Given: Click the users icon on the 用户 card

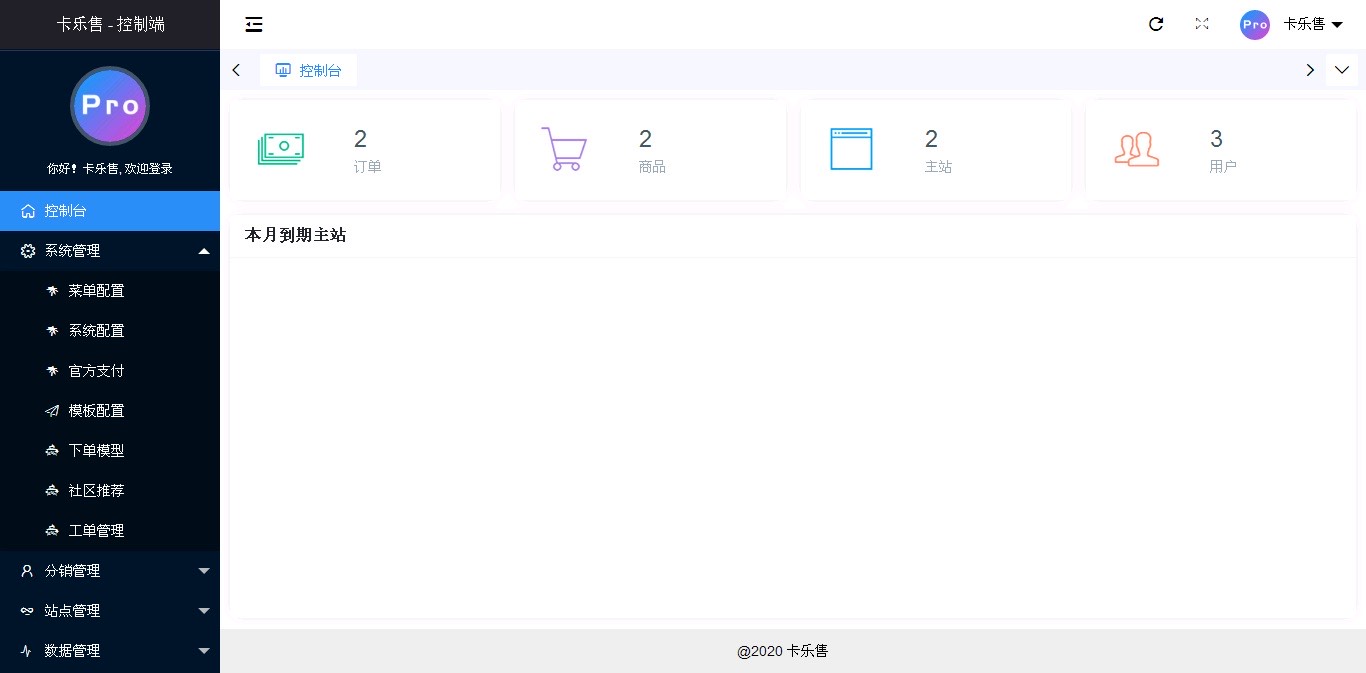Looking at the screenshot, I should [1136, 148].
